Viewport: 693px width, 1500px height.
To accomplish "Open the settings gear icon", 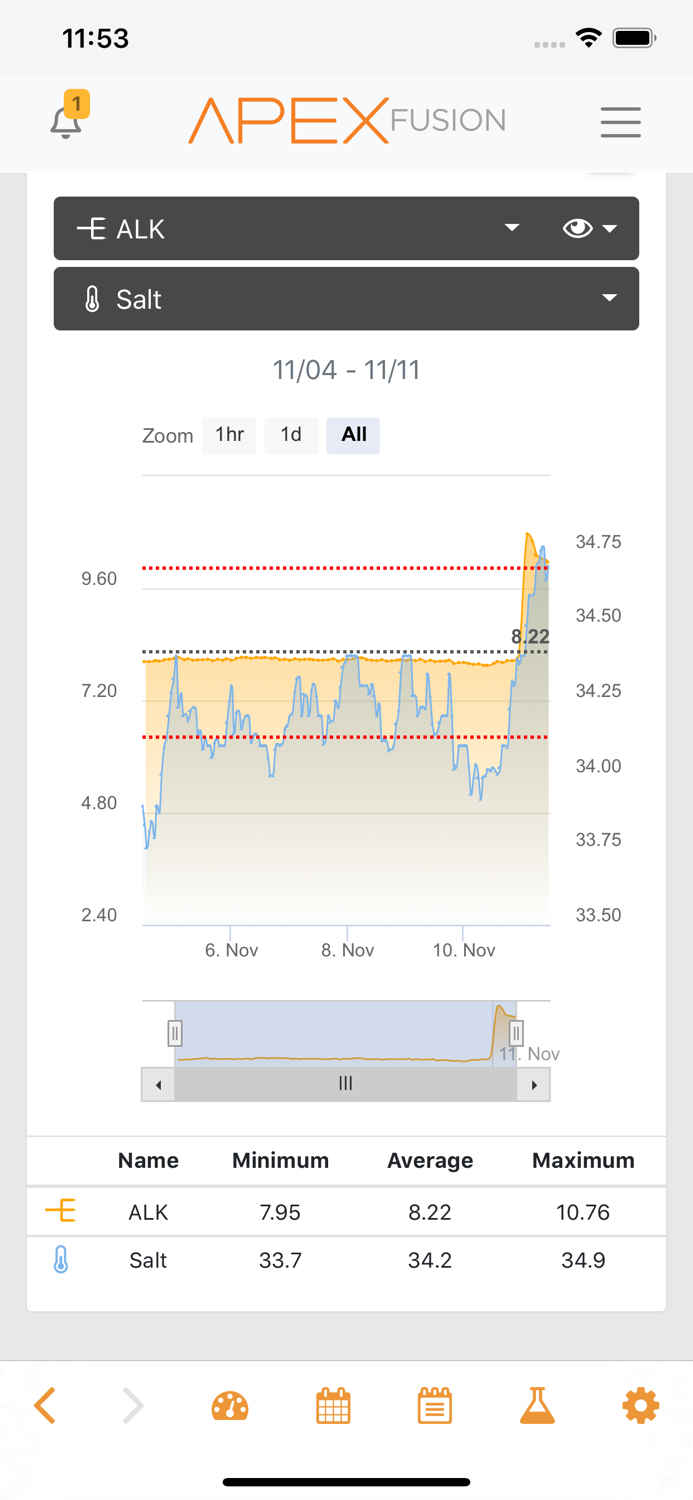I will coord(640,1406).
